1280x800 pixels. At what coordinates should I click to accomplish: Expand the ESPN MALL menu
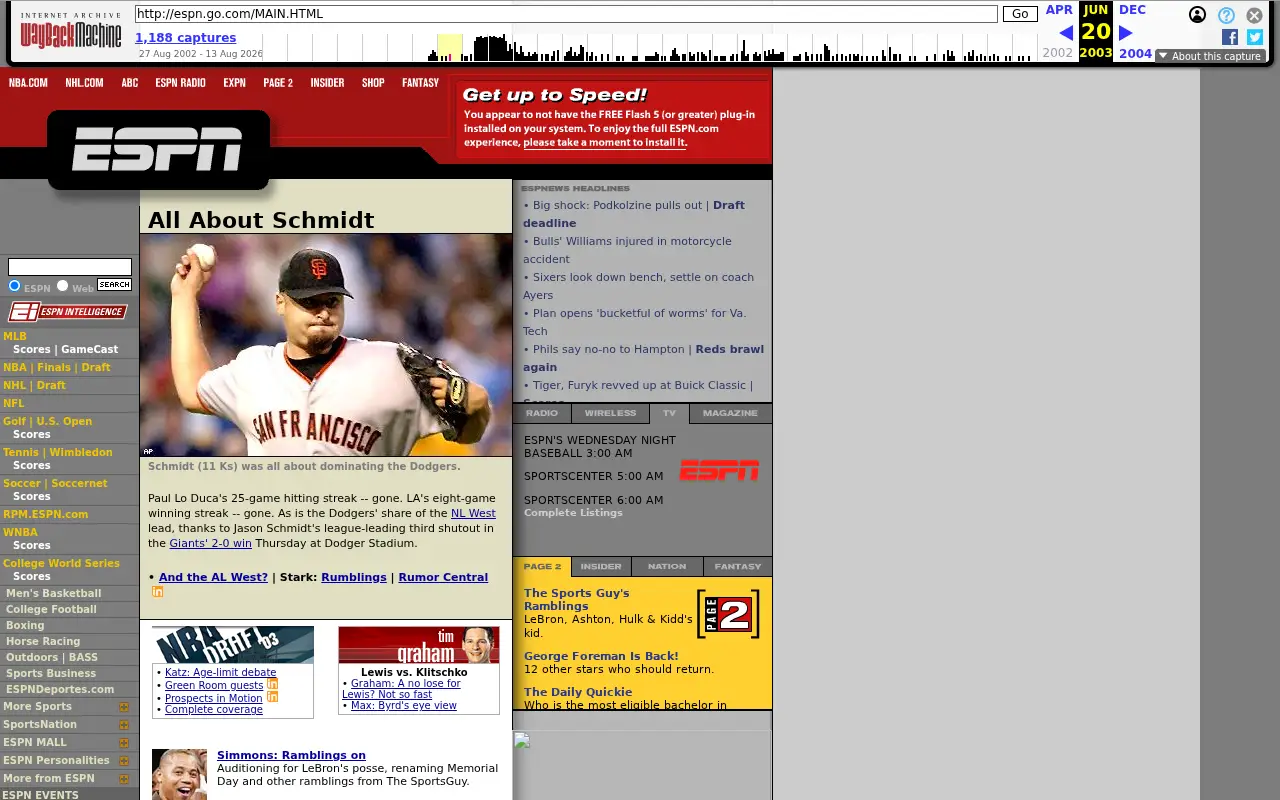(x=124, y=743)
